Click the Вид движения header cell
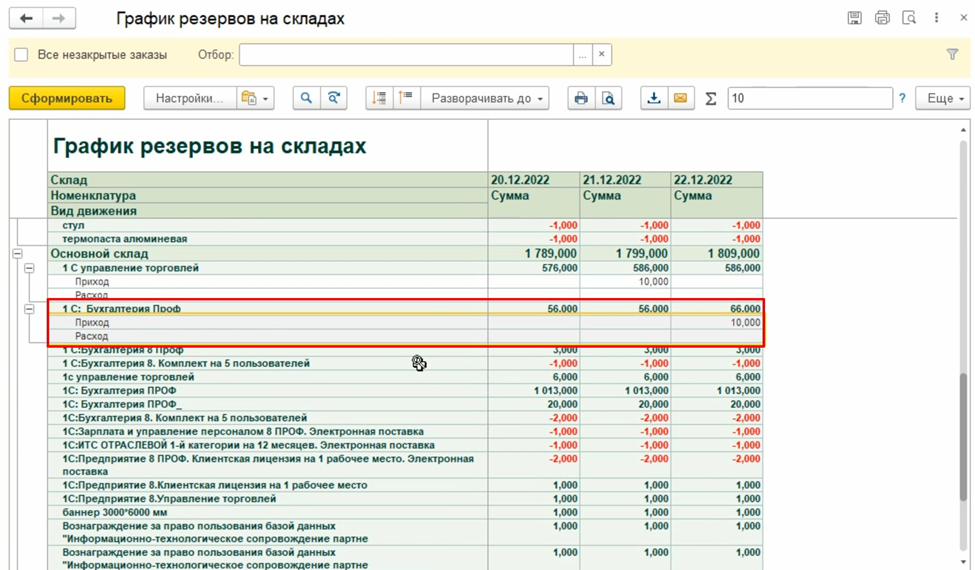Screen dimensions: 975x570 [267, 211]
